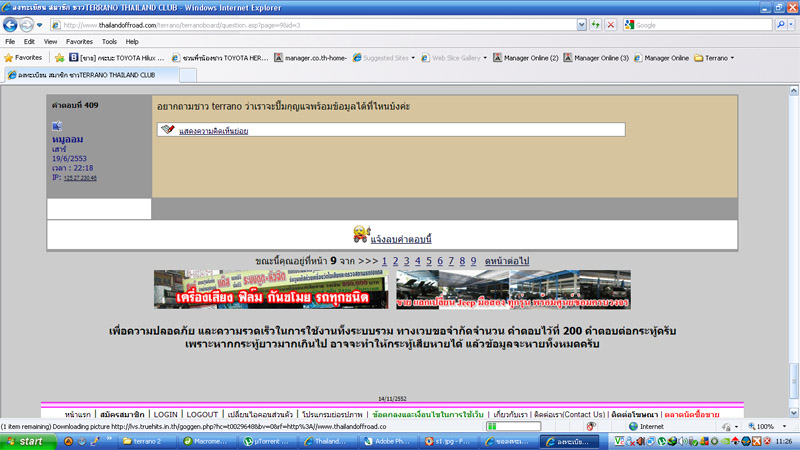Go to page 1 of the thread
Viewport: 800px width, 450px height.
tap(384, 261)
